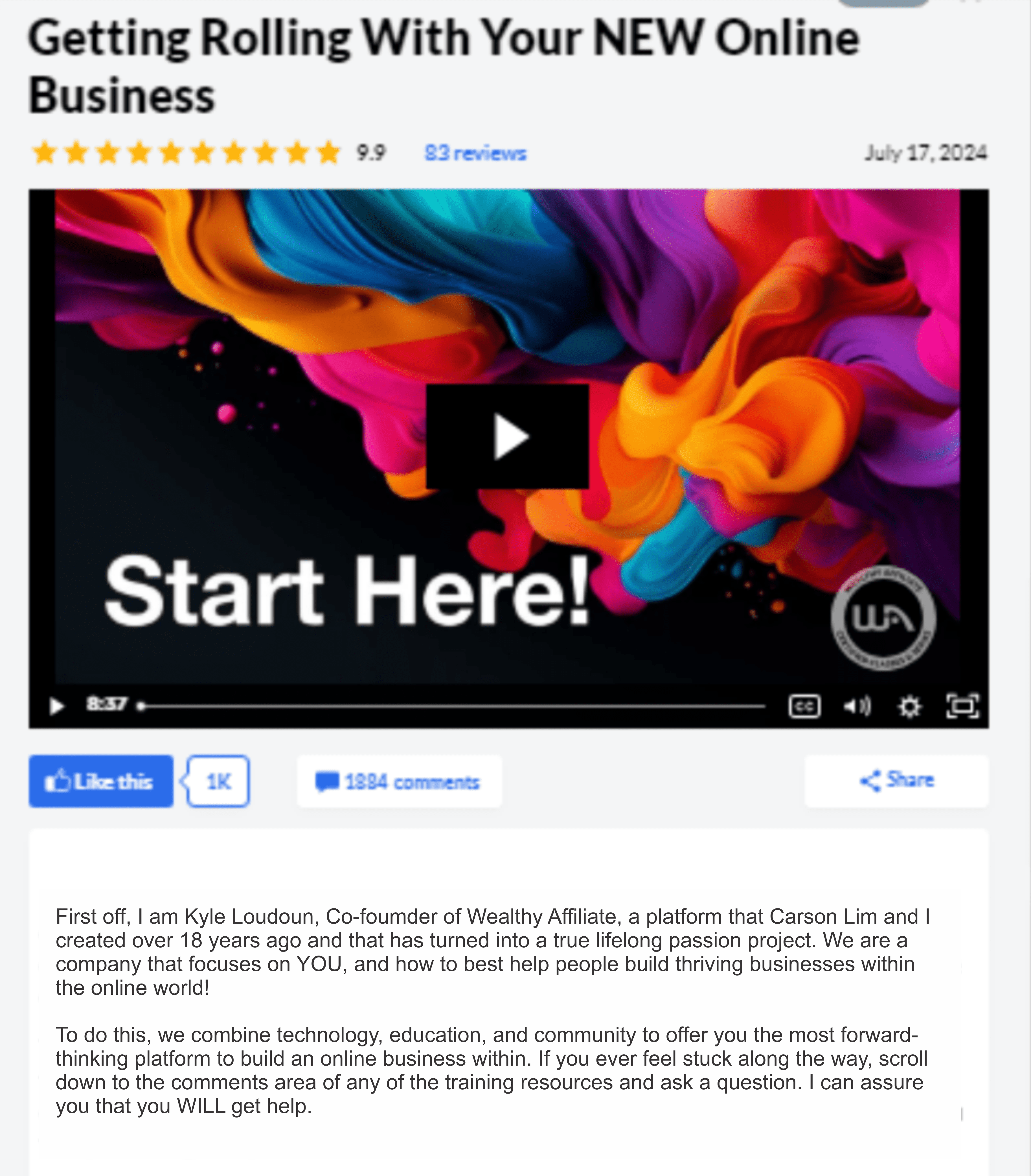Switch the video to fullscreen mode
Image resolution: width=1031 pixels, height=1176 pixels.
pos(962,706)
